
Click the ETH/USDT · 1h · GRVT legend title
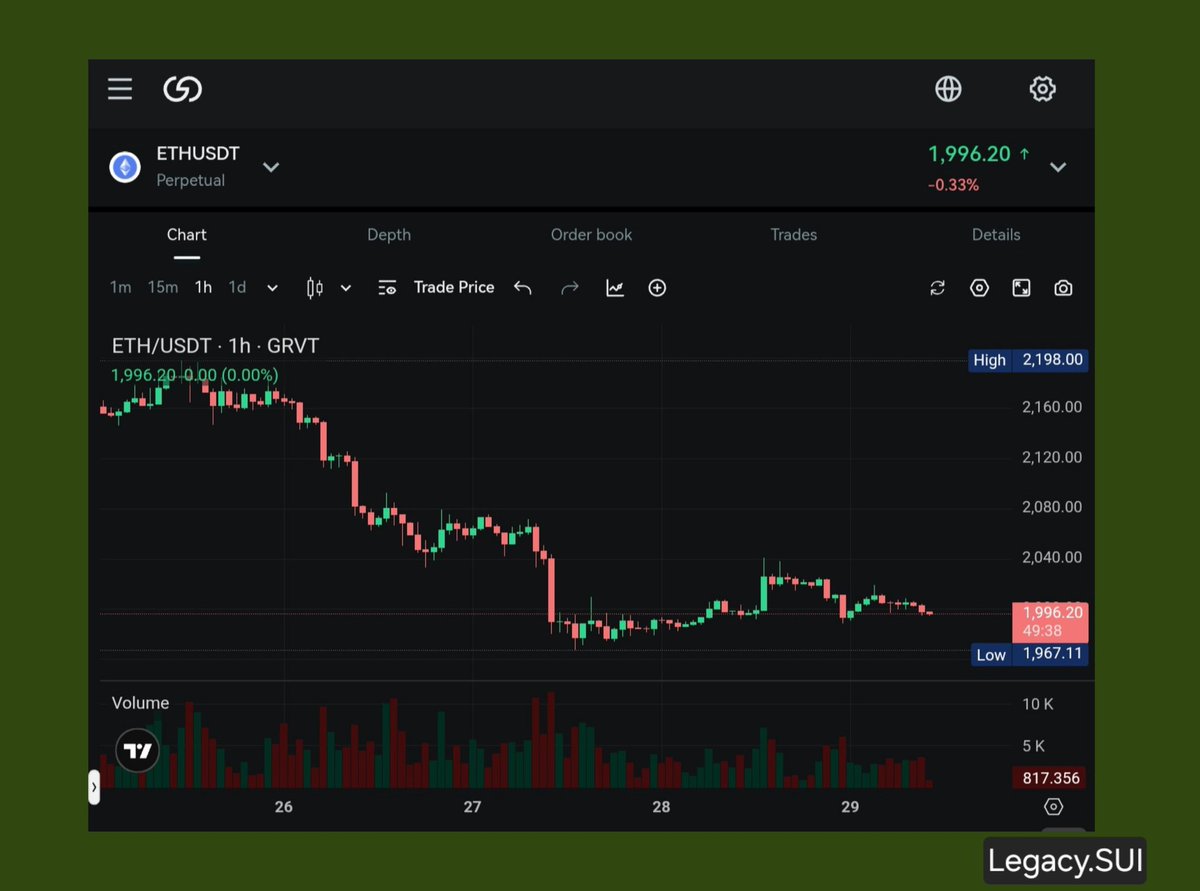(x=215, y=346)
